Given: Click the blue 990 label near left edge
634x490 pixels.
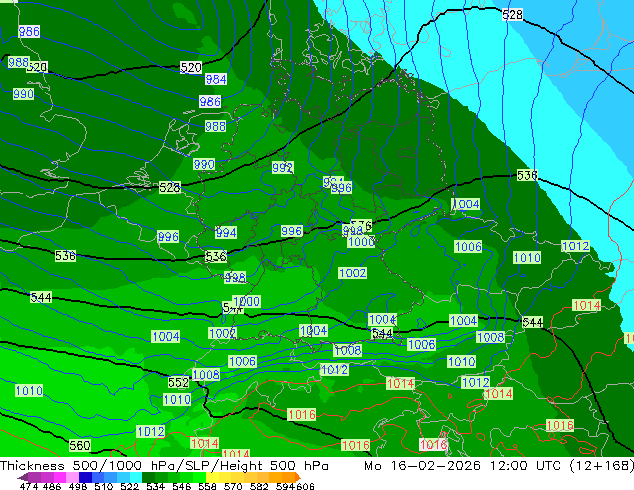Looking at the screenshot, I should [23, 94].
